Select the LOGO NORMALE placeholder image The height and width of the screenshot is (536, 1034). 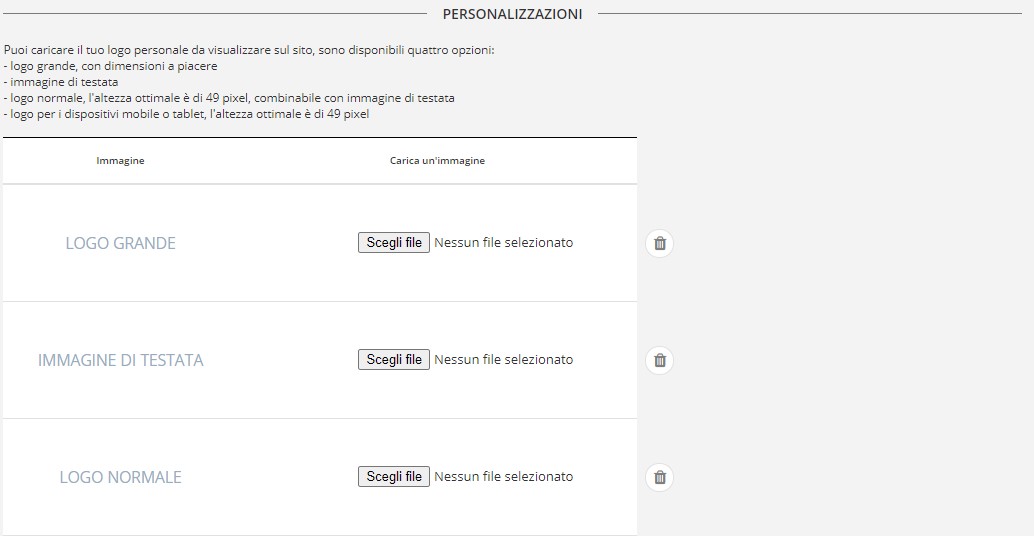pos(120,477)
